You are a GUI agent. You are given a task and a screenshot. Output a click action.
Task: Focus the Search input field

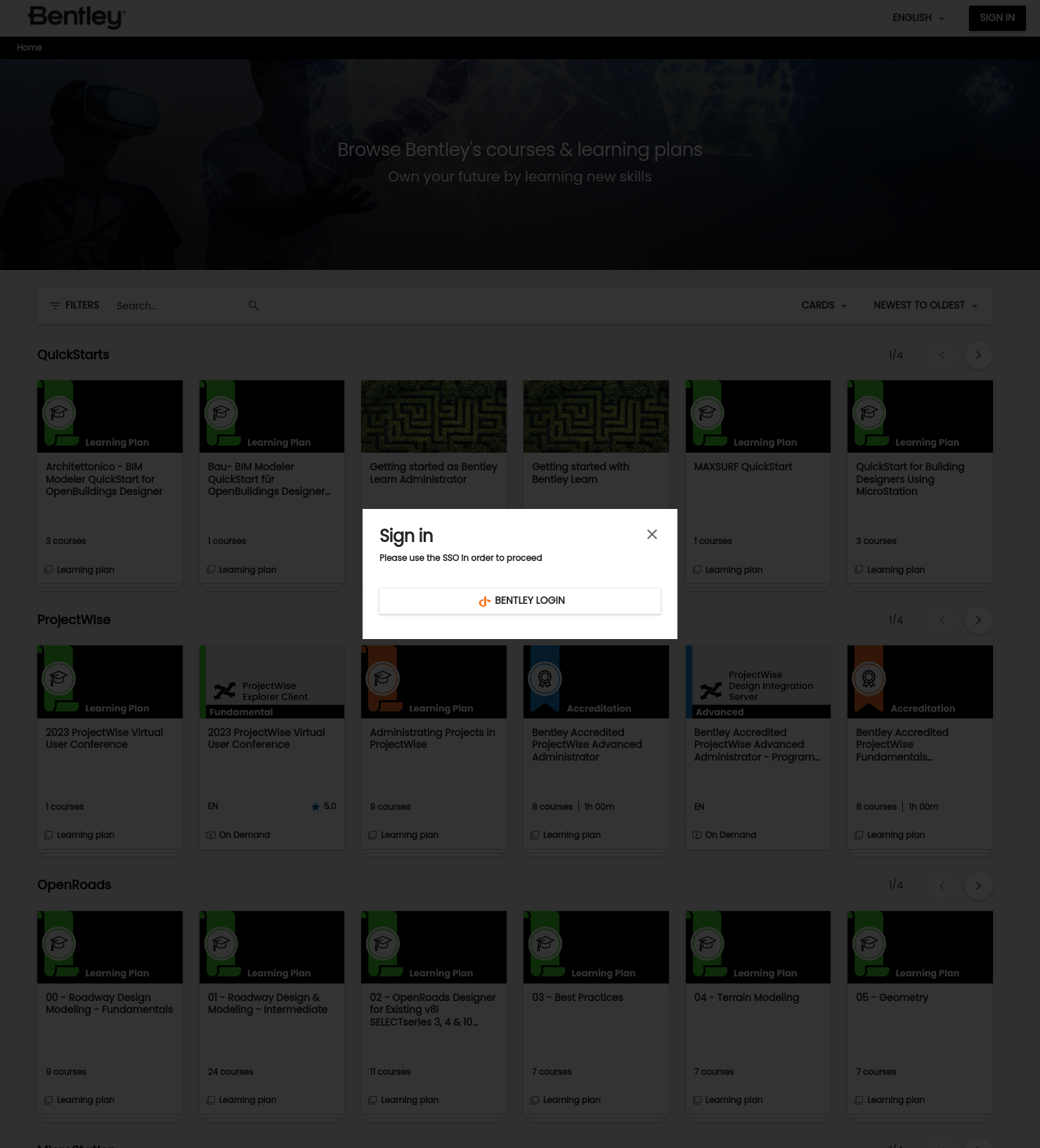point(179,306)
